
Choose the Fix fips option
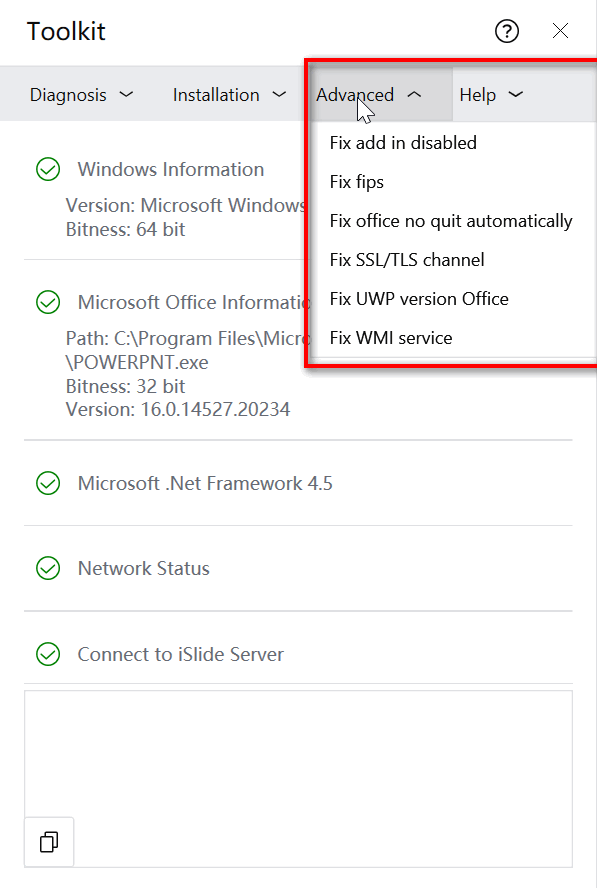357,182
